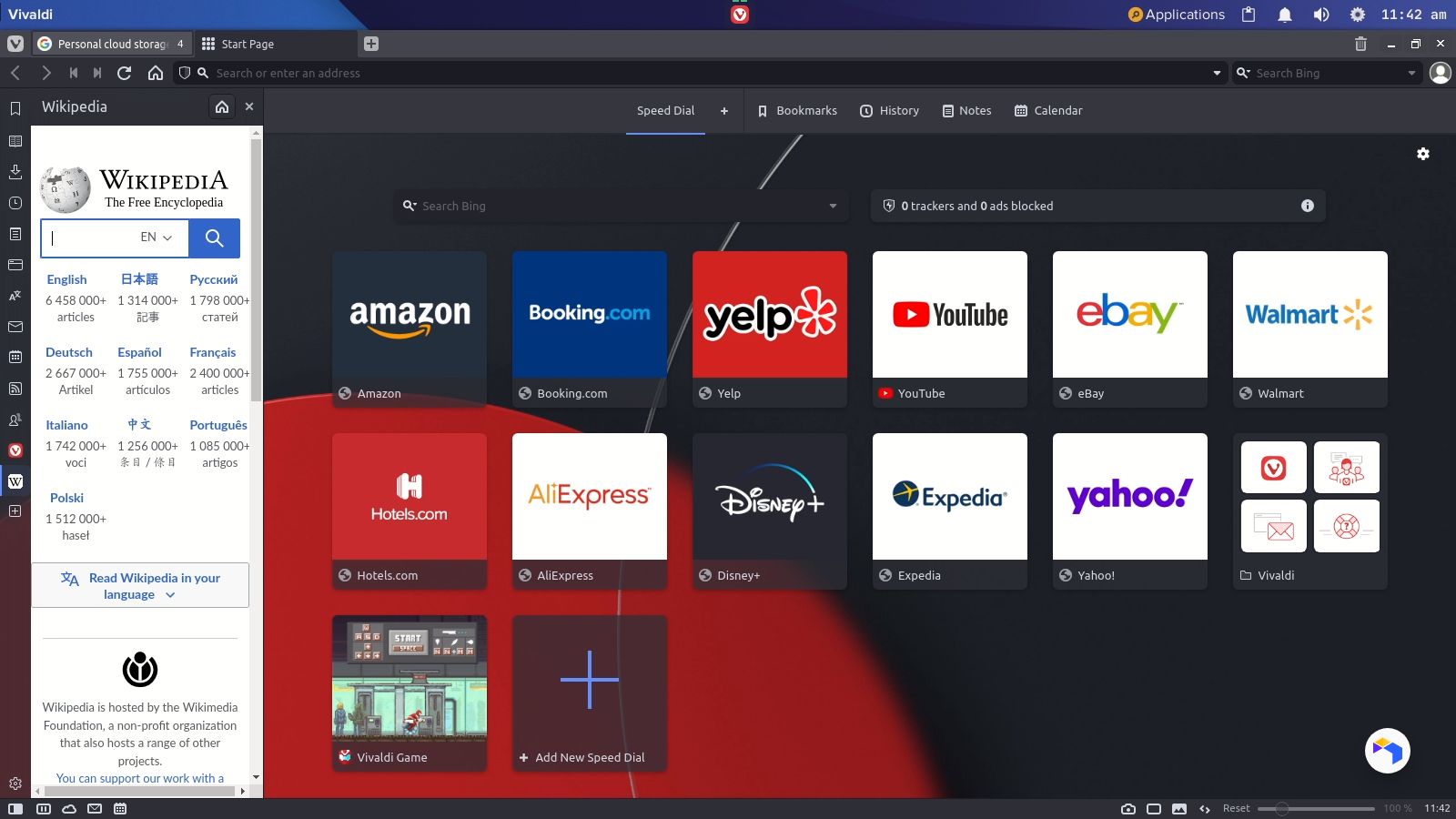Open the EN language selector in Wikipedia
The image size is (1456, 819).
(x=157, y=238)
